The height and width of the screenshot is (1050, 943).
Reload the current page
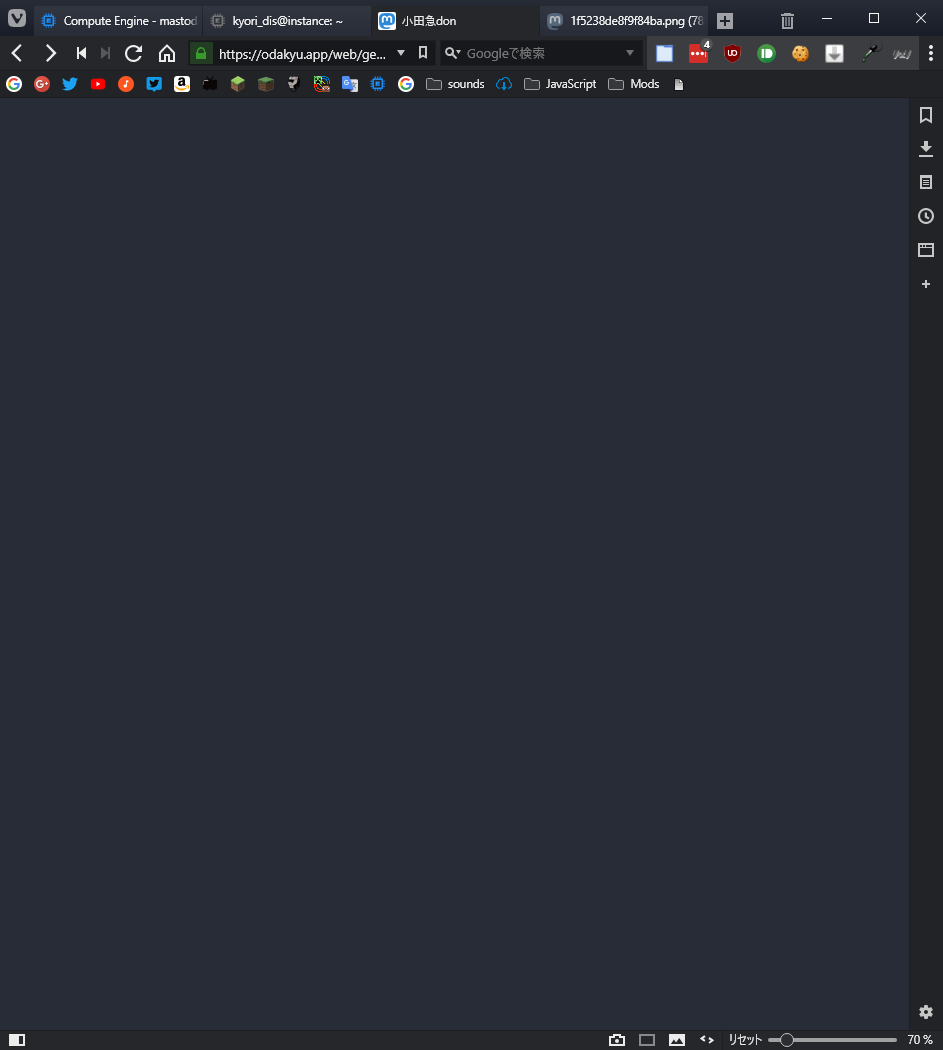click(133, 53)
